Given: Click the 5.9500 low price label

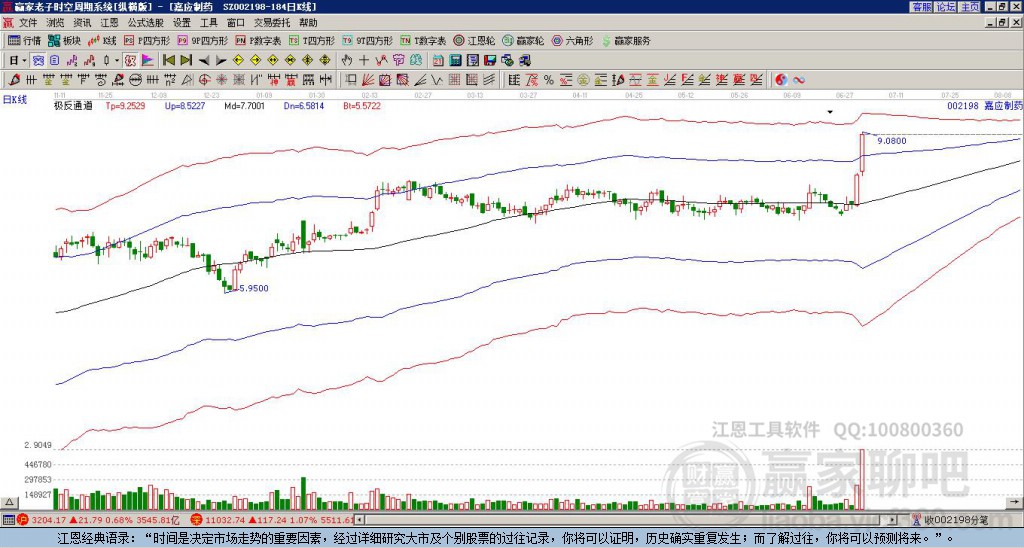Looking at the screenshot, I should [253, 288].
